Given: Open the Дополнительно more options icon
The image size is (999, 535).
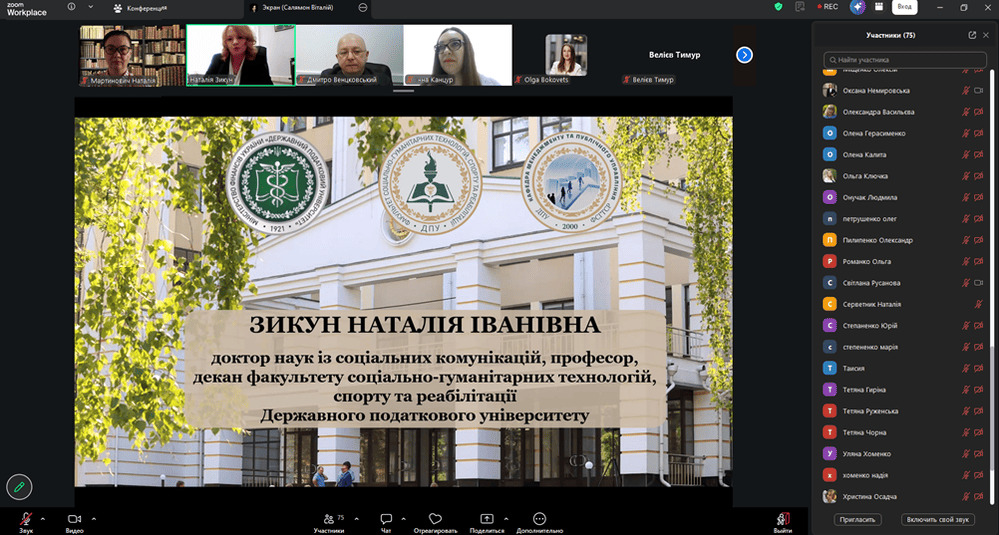Looking at the screenshot, I should (540, 519).
